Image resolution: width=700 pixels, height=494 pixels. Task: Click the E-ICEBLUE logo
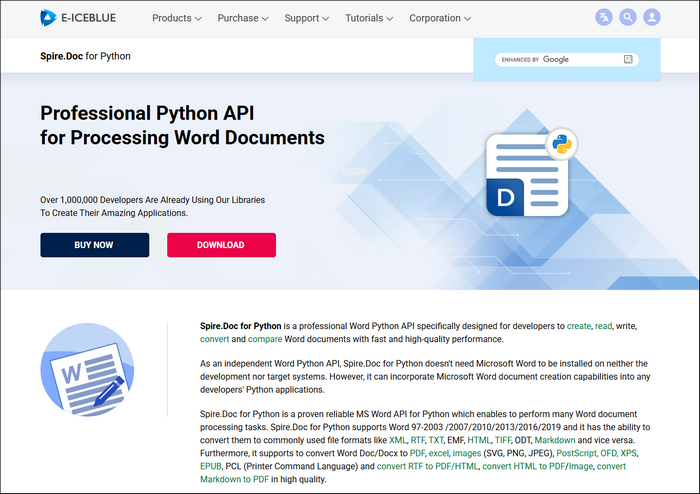pos(81,18)
